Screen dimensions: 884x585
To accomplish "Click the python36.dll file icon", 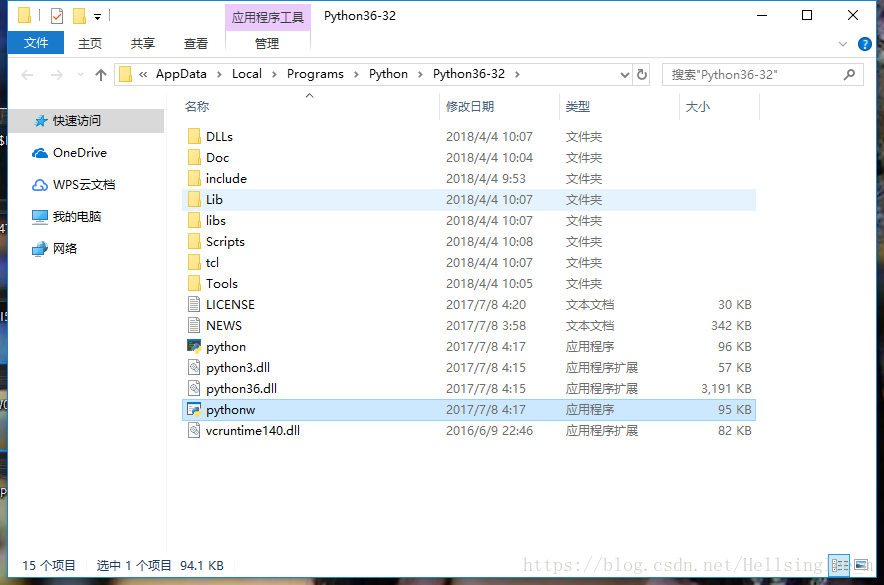I will coord(194,388).
